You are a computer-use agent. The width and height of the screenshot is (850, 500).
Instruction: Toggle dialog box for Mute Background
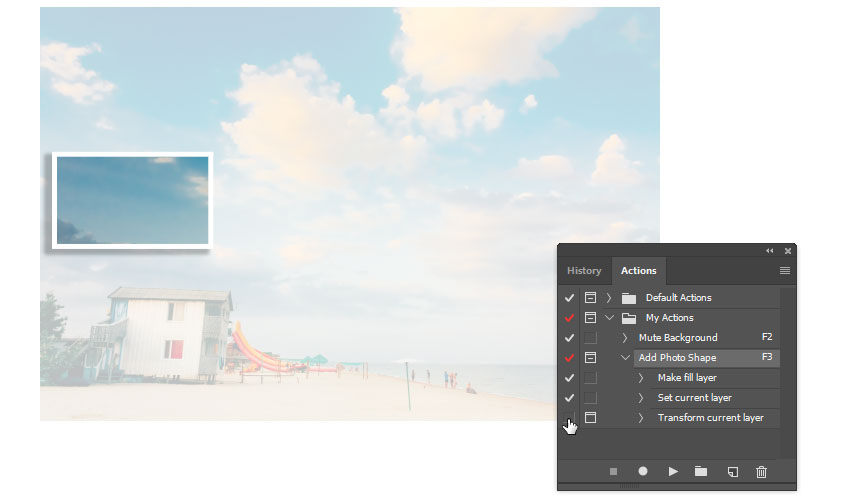[x=590, y=338]
